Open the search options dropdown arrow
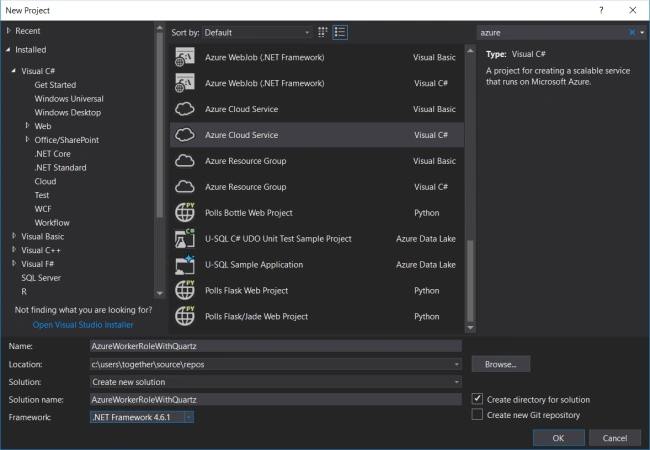 tap(642, 32)
